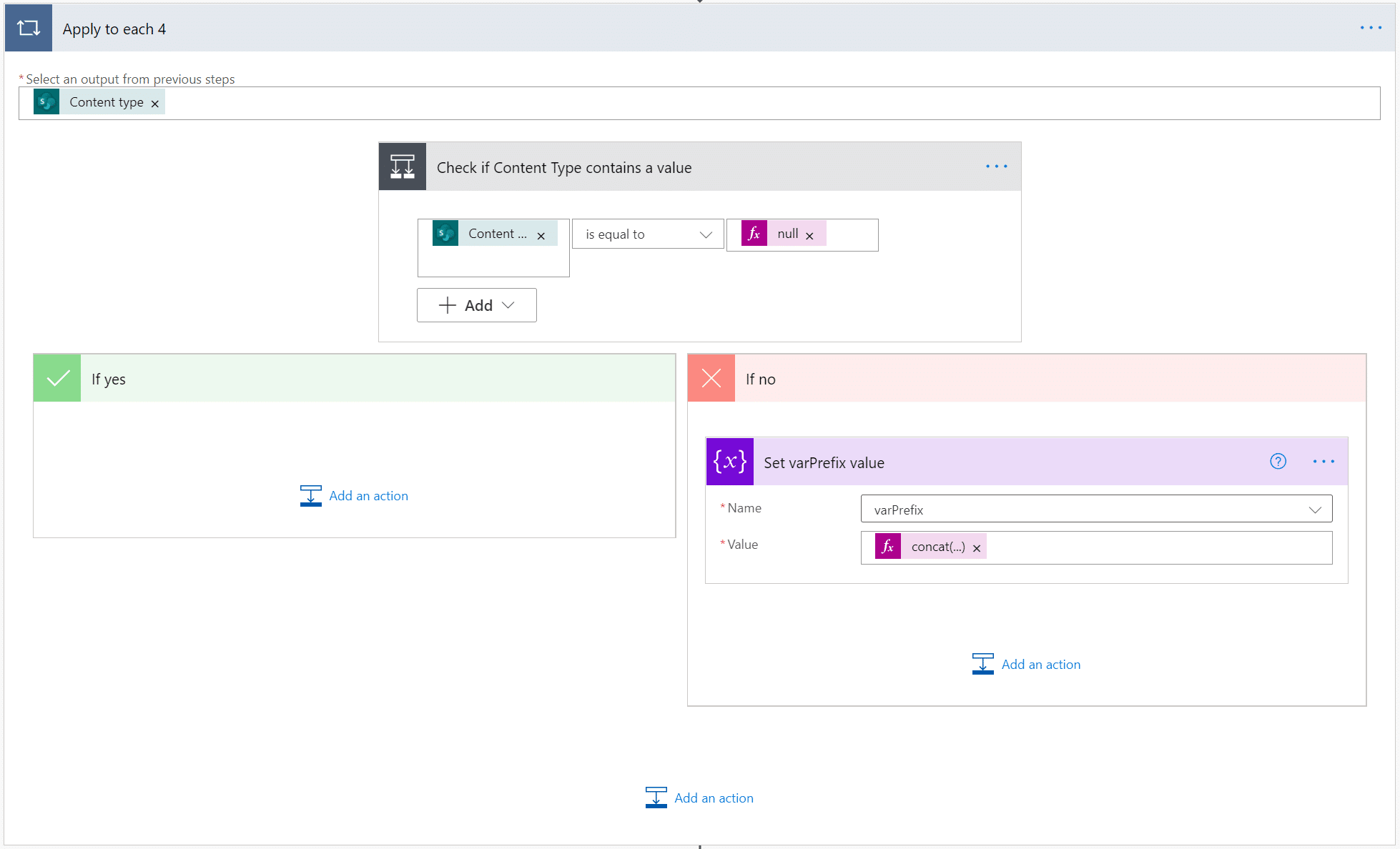Remove the null expression token
Image resolution: width=1400 pixels, height=849 pixels.
(809, 236)
